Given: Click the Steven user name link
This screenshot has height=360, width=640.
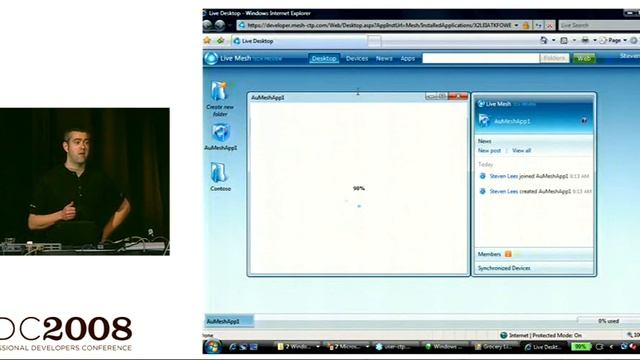Looking at the screenshot, I should tap(630, 56).
